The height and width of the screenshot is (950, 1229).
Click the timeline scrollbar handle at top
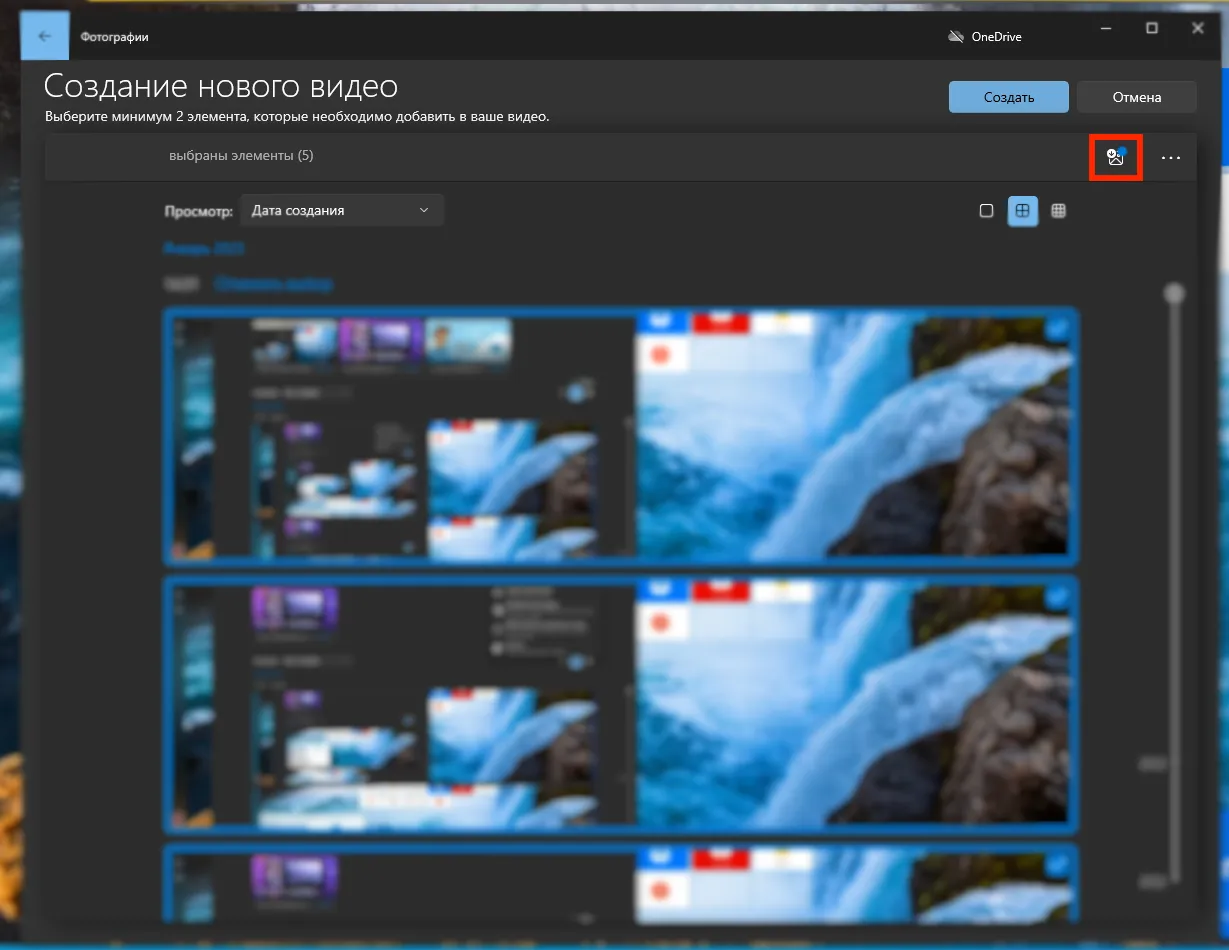tap(1174, 293)
